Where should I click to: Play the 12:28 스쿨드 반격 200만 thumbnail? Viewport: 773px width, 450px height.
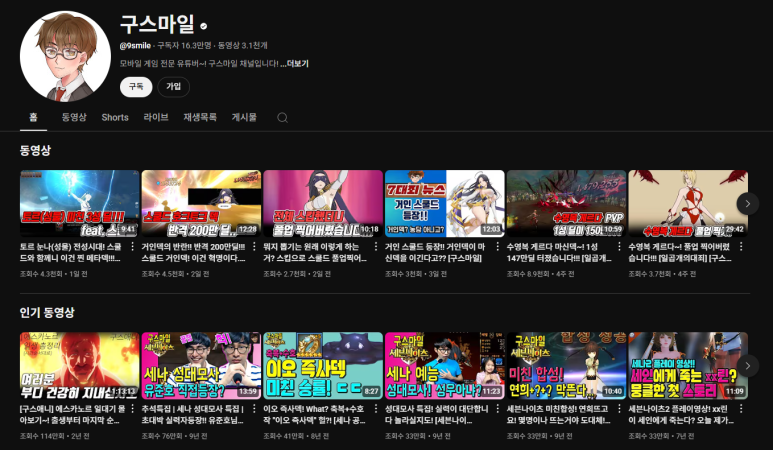point(201,204)
